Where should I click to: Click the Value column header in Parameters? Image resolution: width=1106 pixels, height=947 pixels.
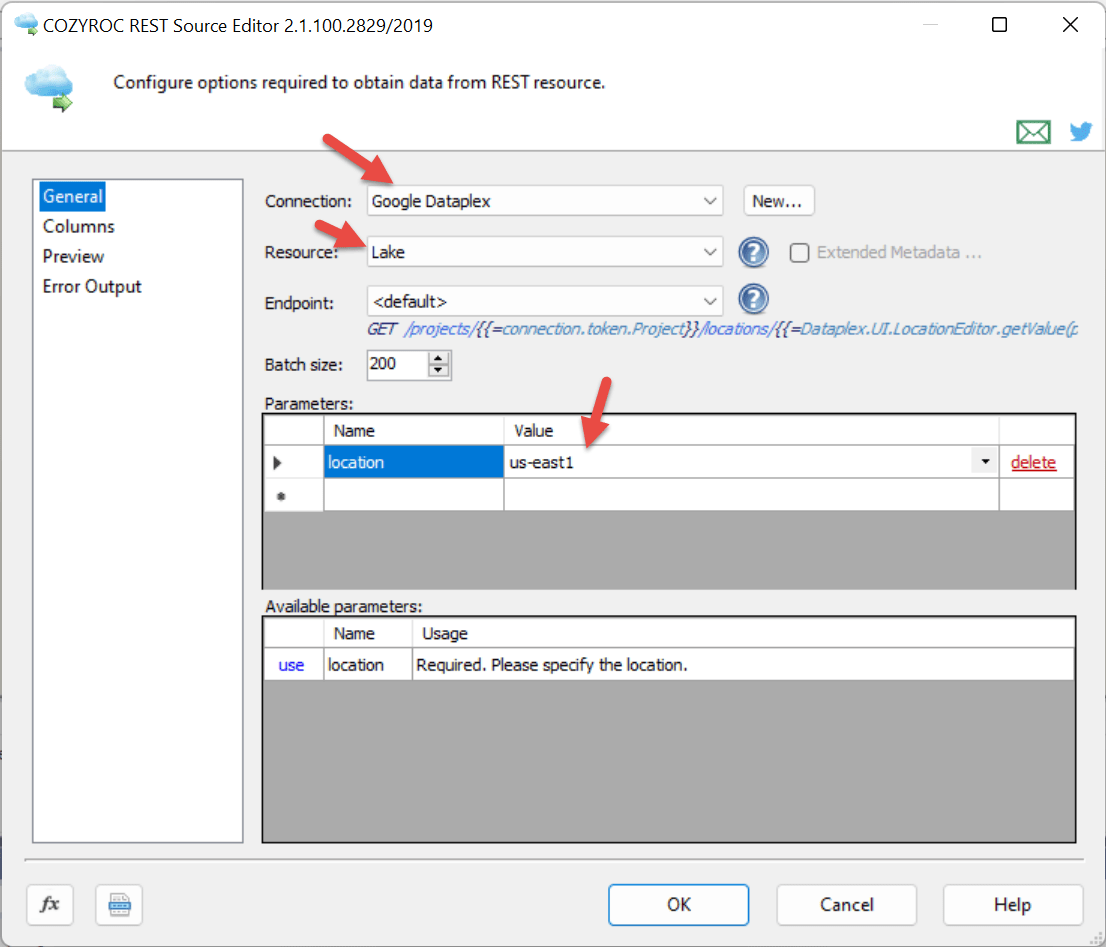pos(751,431)
